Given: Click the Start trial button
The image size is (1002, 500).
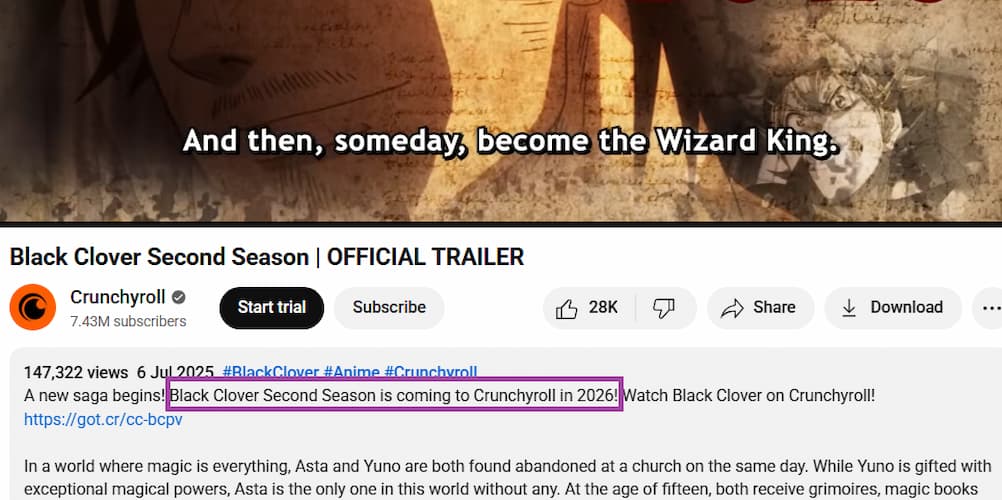Looking at the screenshot, I should tap(272, 308).
